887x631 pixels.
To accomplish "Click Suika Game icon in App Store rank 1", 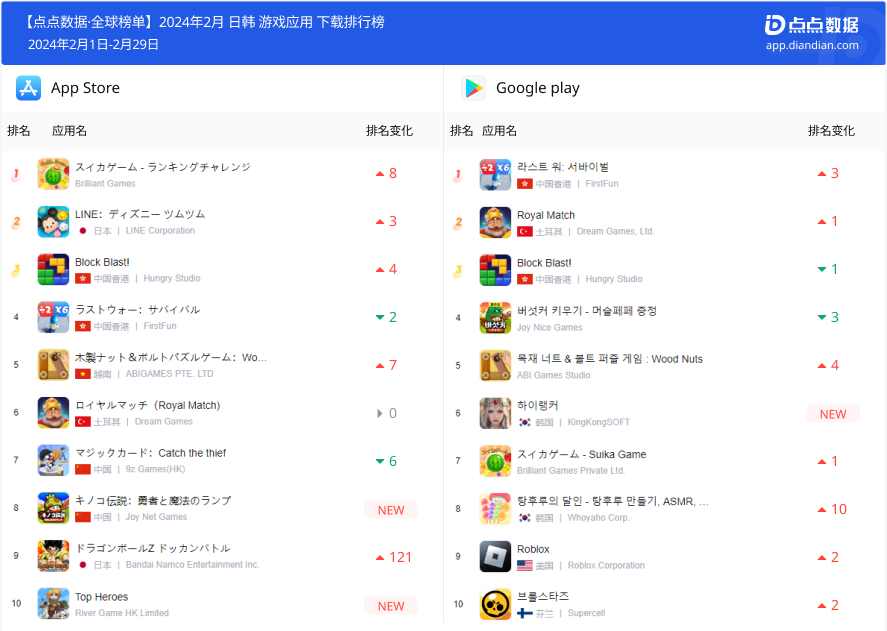I will [53, 174].
